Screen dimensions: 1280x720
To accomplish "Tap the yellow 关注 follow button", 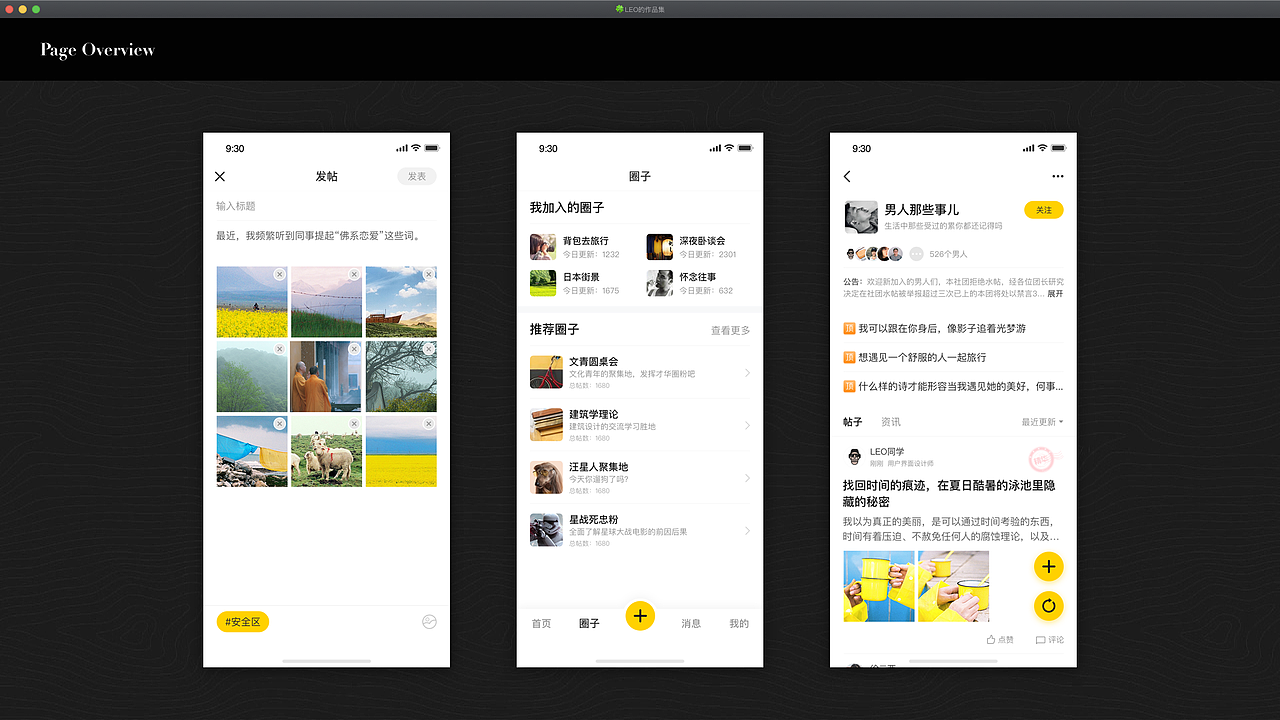I will click(x=1044, y=210).
